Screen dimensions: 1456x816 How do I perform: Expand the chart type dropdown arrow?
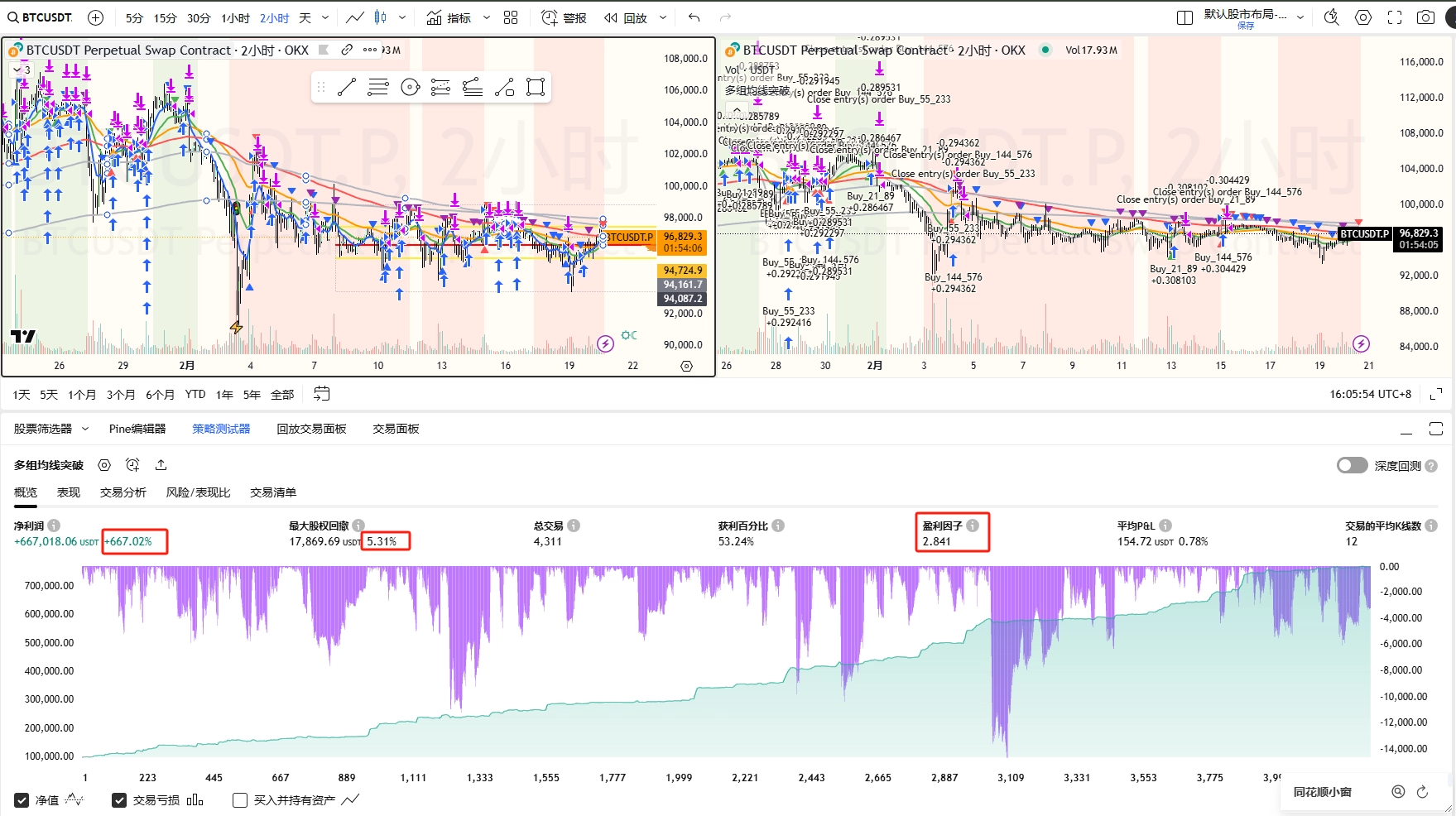(x=402, y=17)
